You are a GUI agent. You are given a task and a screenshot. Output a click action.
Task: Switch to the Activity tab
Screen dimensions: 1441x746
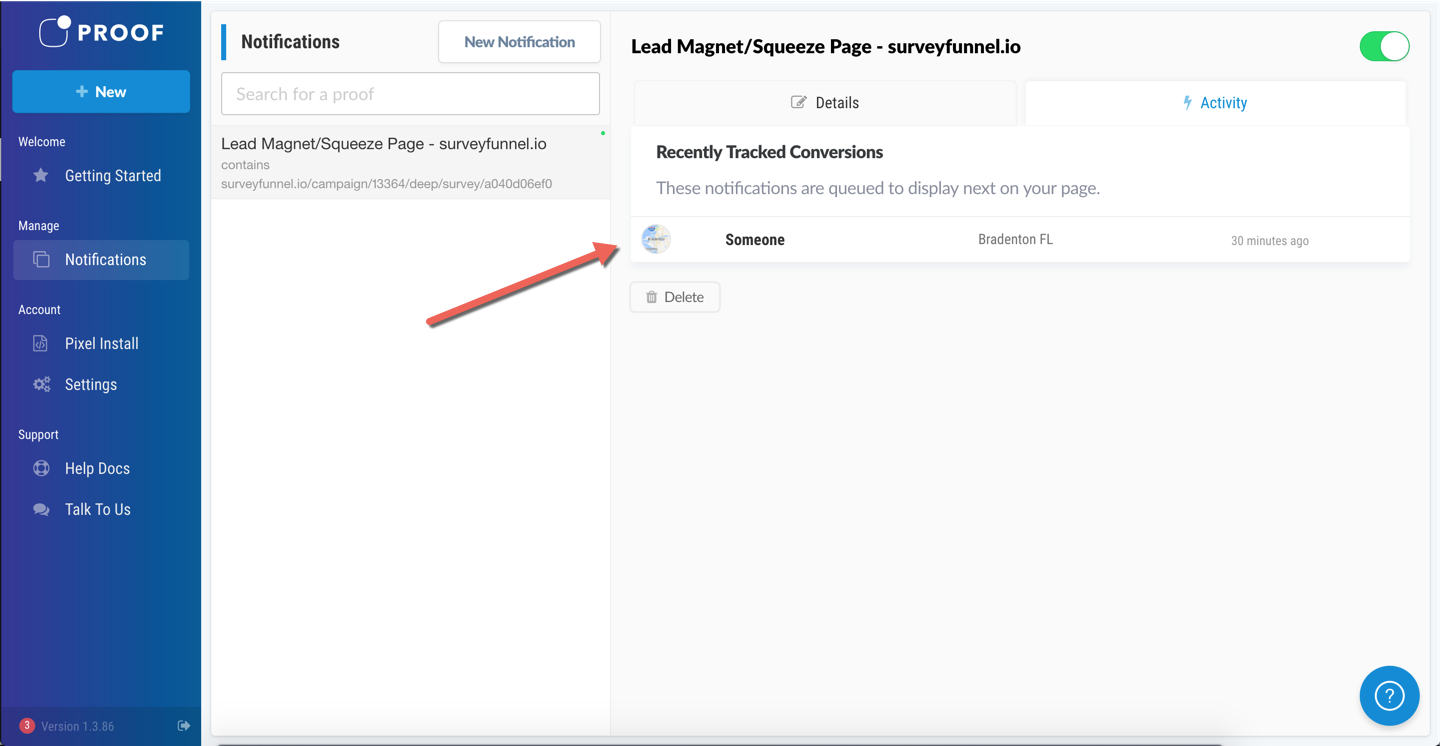tap(1215, 103)
